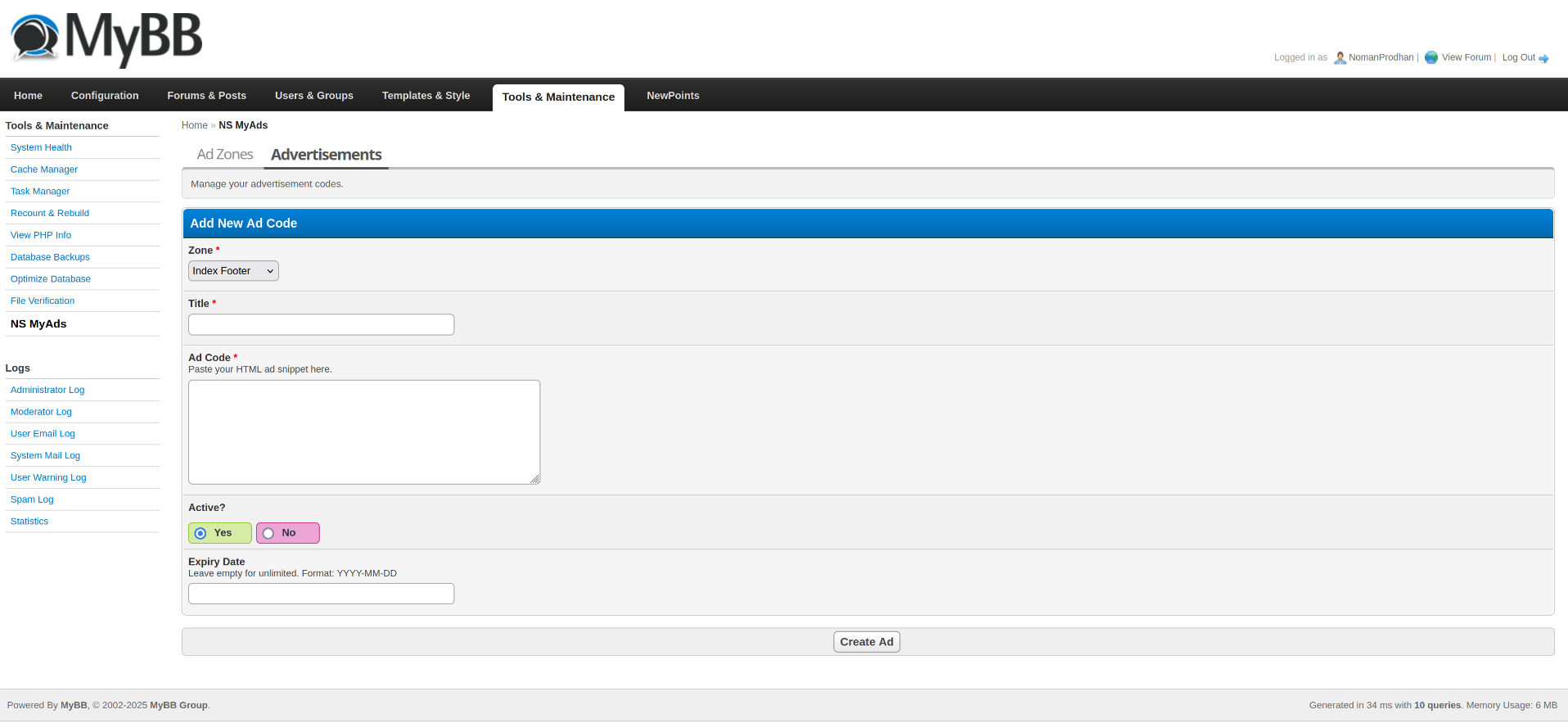Click the MyBB logo
The width and height of the screenshot is (1568, 723).
pyautogui.click(x=106, y=38)
